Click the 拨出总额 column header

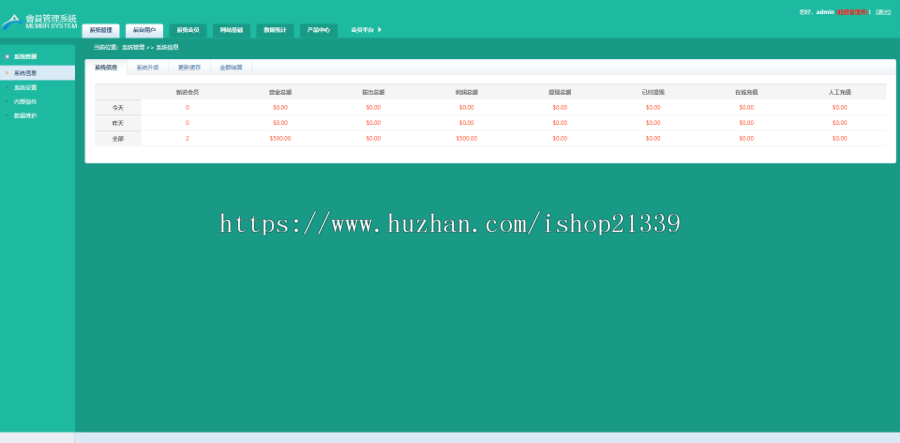coord(374,92)
